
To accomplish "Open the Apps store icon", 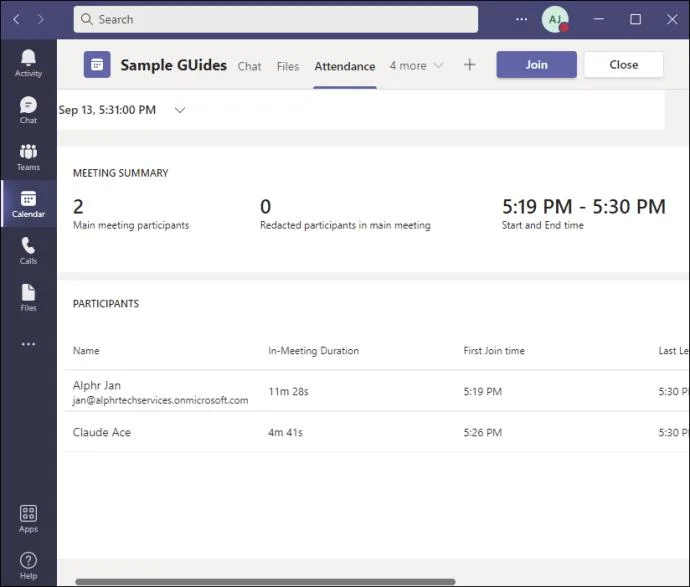I will click(28, 519).
